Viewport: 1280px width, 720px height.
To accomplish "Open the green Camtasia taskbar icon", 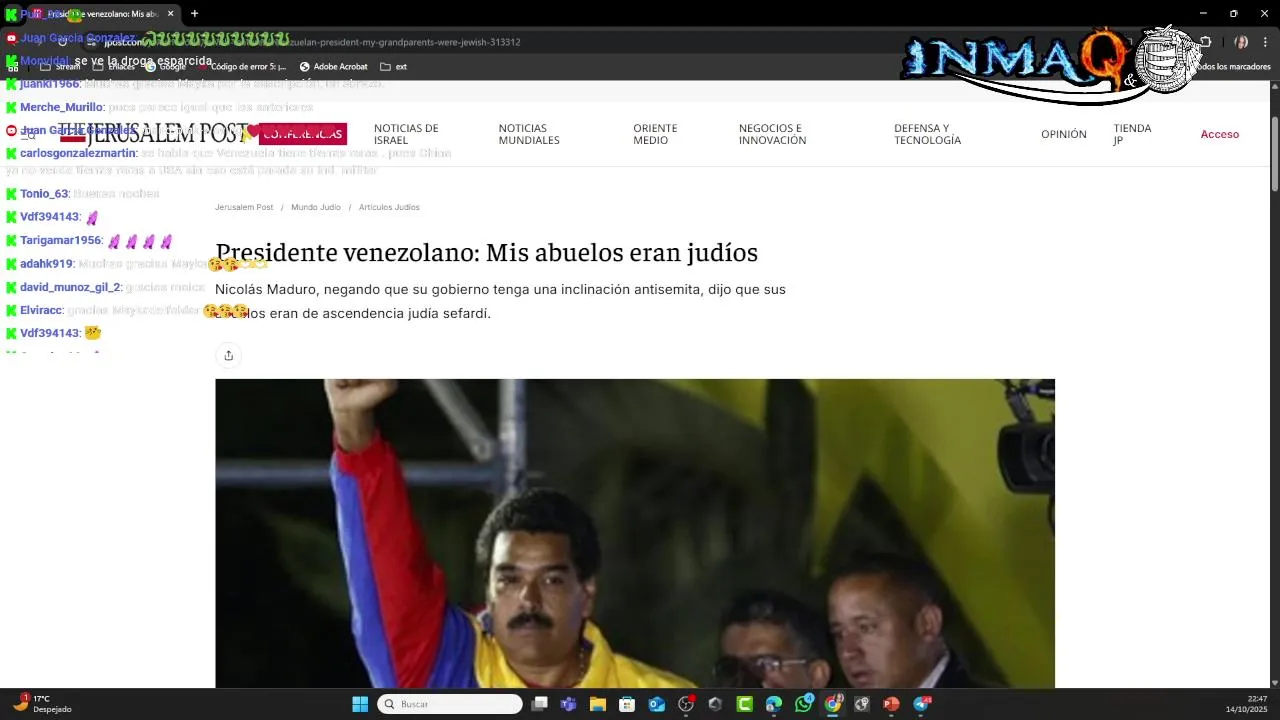I will (x=745, y=704).
